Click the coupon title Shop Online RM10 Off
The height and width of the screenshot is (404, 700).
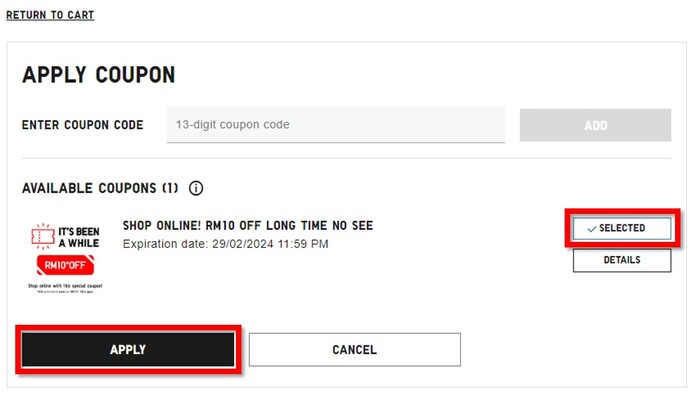pos(248,226)
